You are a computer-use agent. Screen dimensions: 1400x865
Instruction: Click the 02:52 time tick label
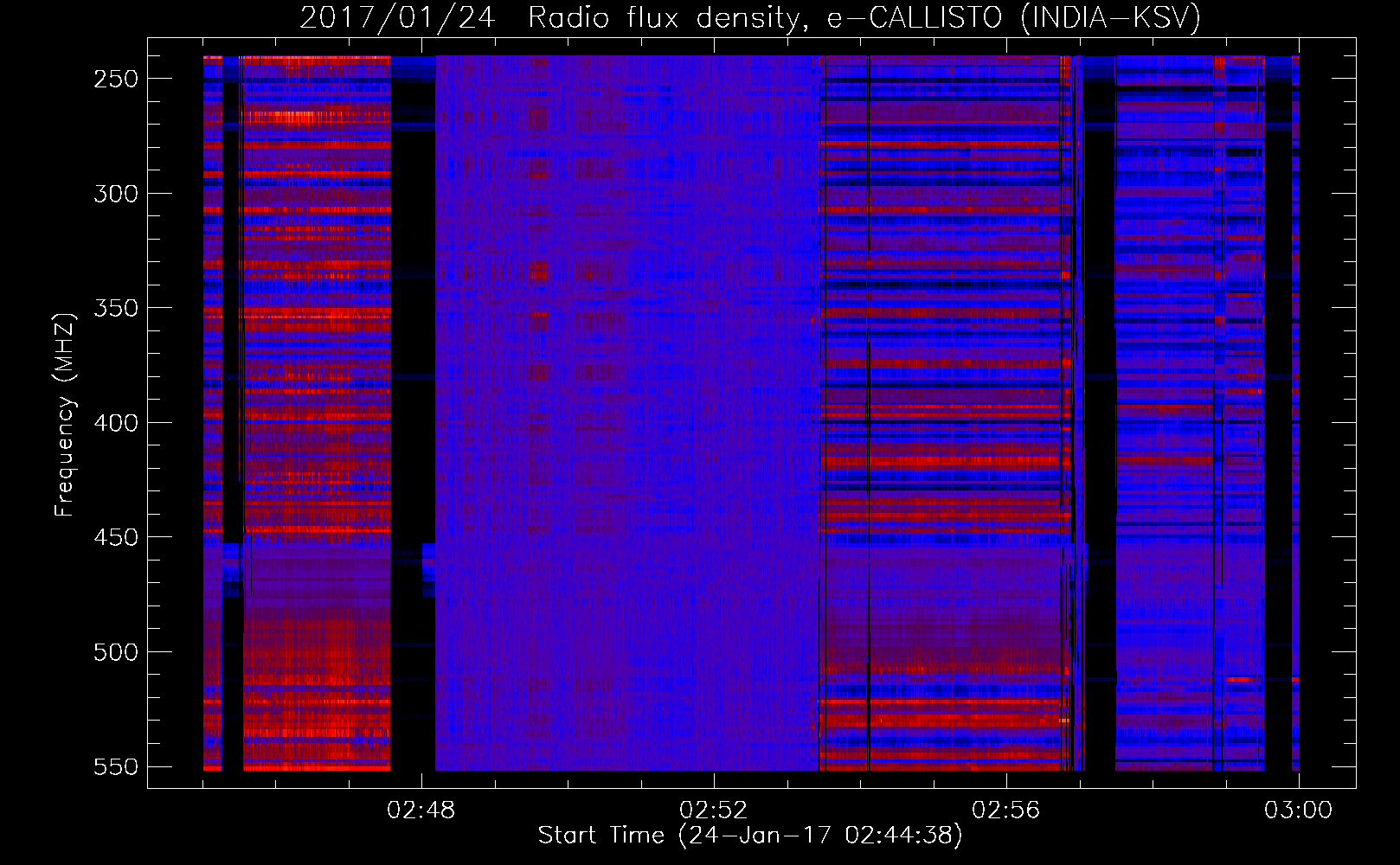pos(714,811)
